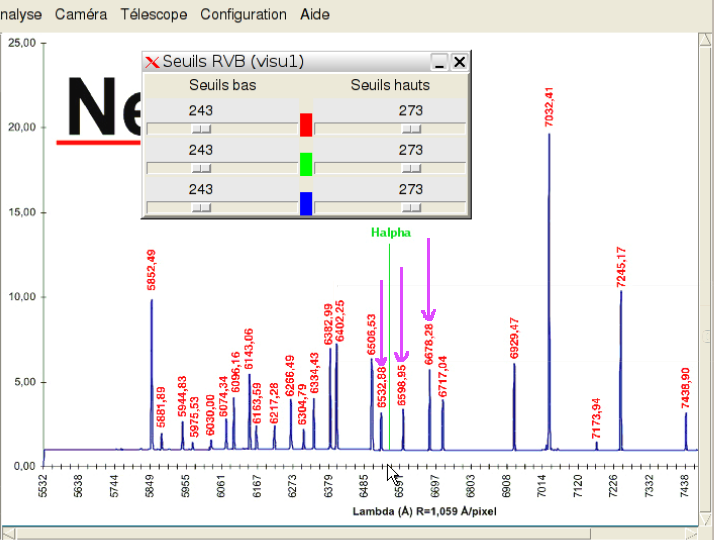714x540 pixels.
Task: Click the 7173,94 peak label
Action: [597, 418]
